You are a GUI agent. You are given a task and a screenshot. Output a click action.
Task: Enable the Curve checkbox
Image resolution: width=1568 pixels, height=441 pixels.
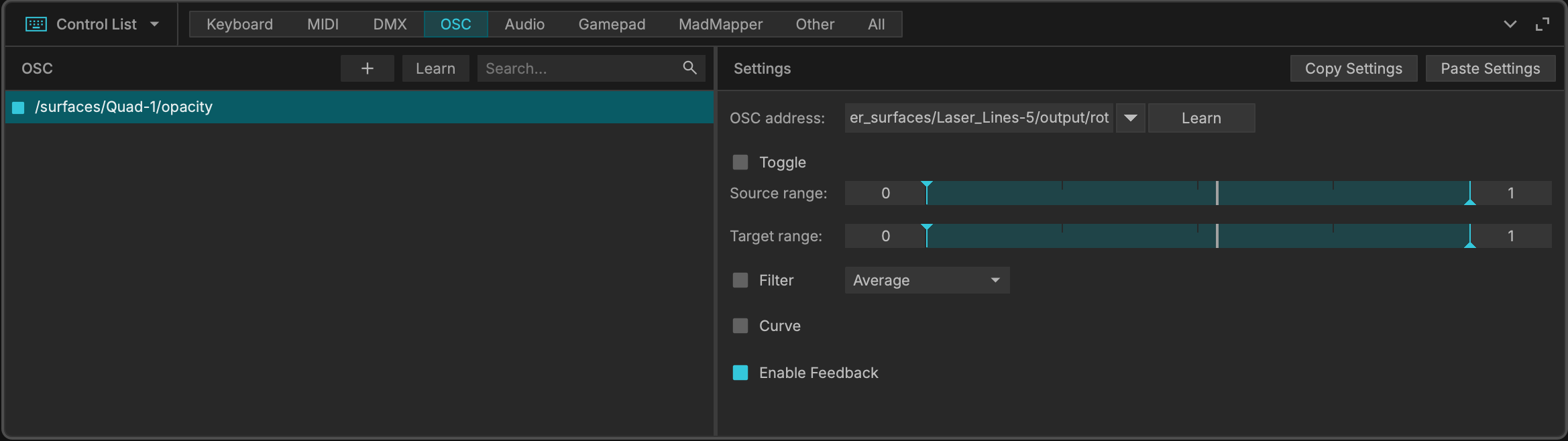pyautogui.click(x=740, y=326)
